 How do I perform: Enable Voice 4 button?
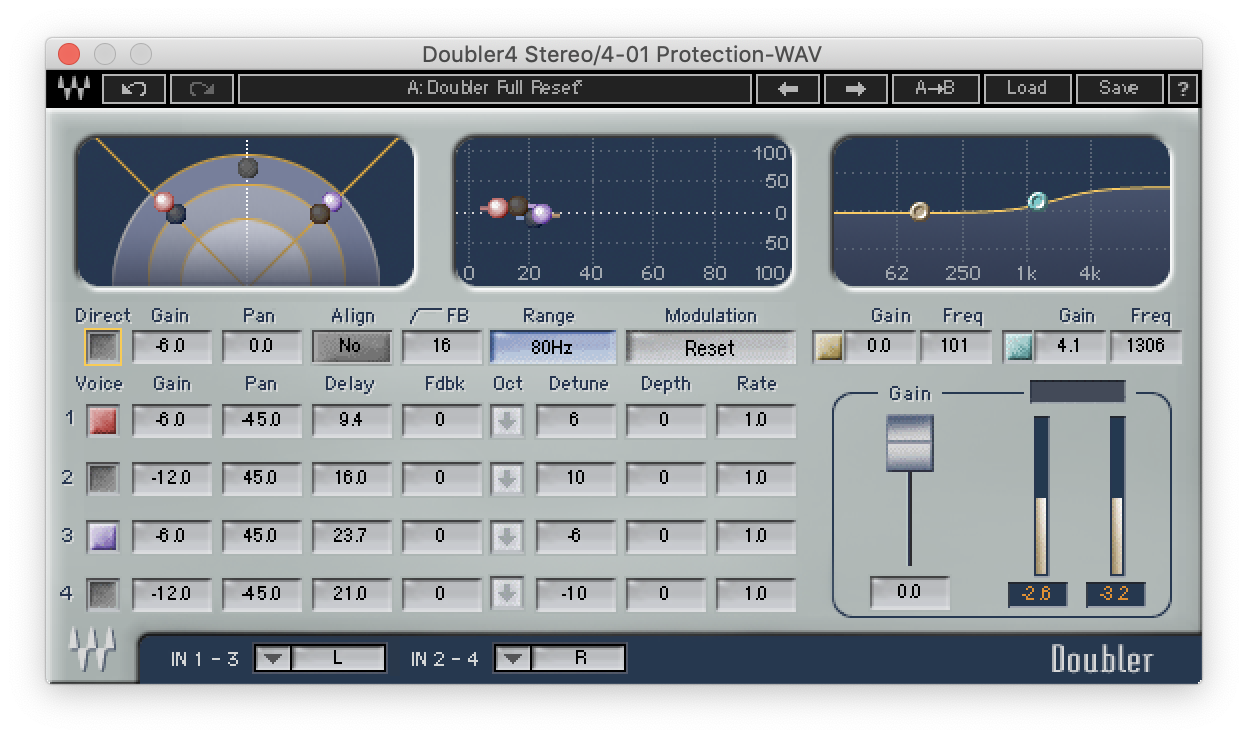tap(103, 595)
